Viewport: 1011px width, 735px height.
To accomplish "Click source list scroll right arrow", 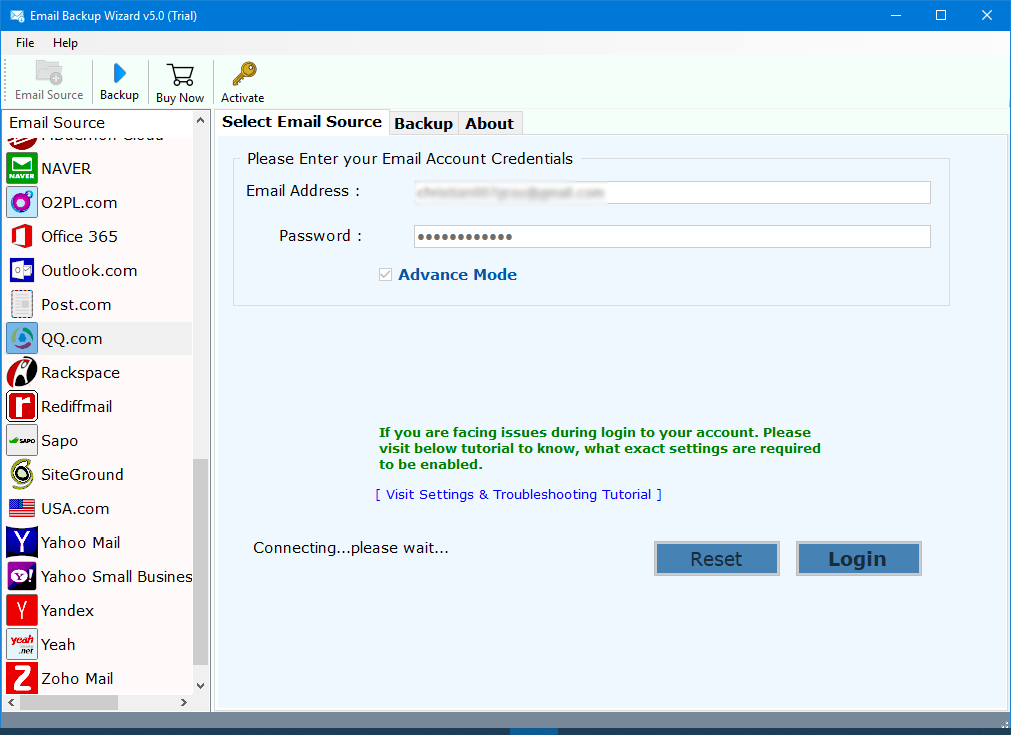I will (184, 703).
